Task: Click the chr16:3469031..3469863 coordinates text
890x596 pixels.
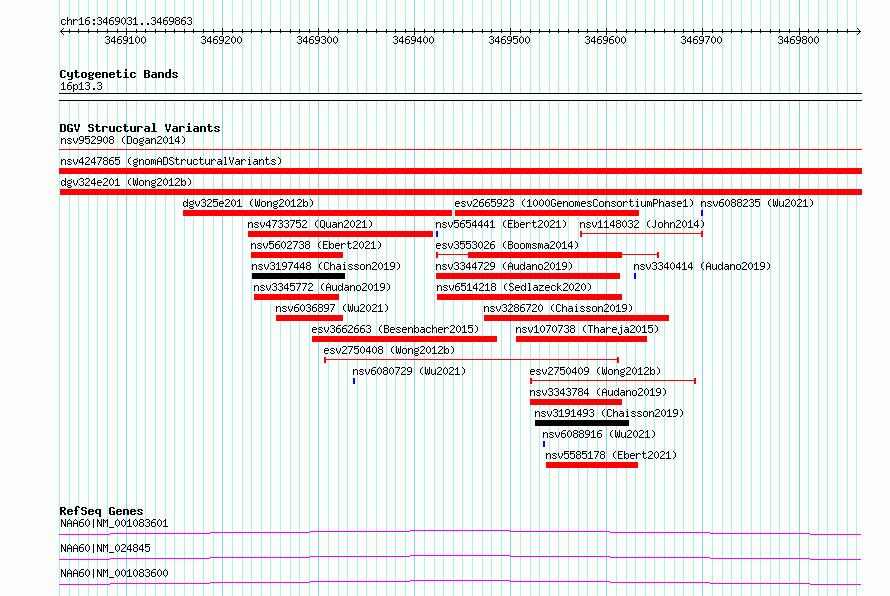Action: coord(126,22)
